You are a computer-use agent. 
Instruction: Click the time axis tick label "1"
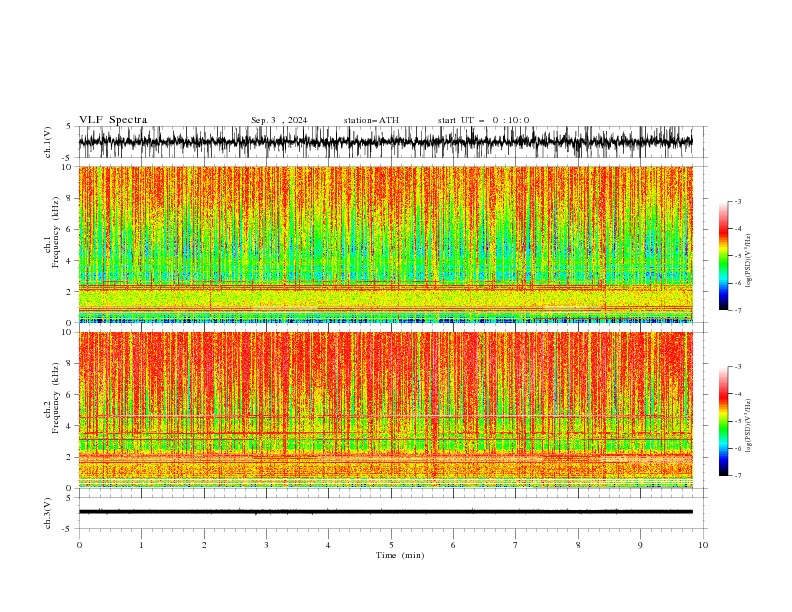point(141,545)
